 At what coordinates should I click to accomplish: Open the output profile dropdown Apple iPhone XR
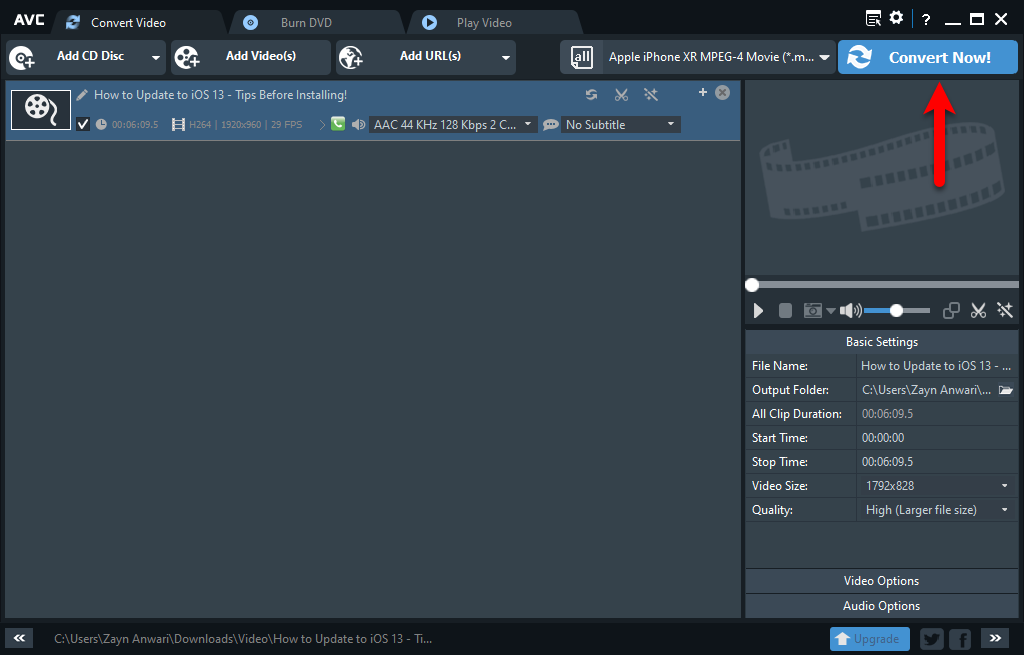coord(718,57)
